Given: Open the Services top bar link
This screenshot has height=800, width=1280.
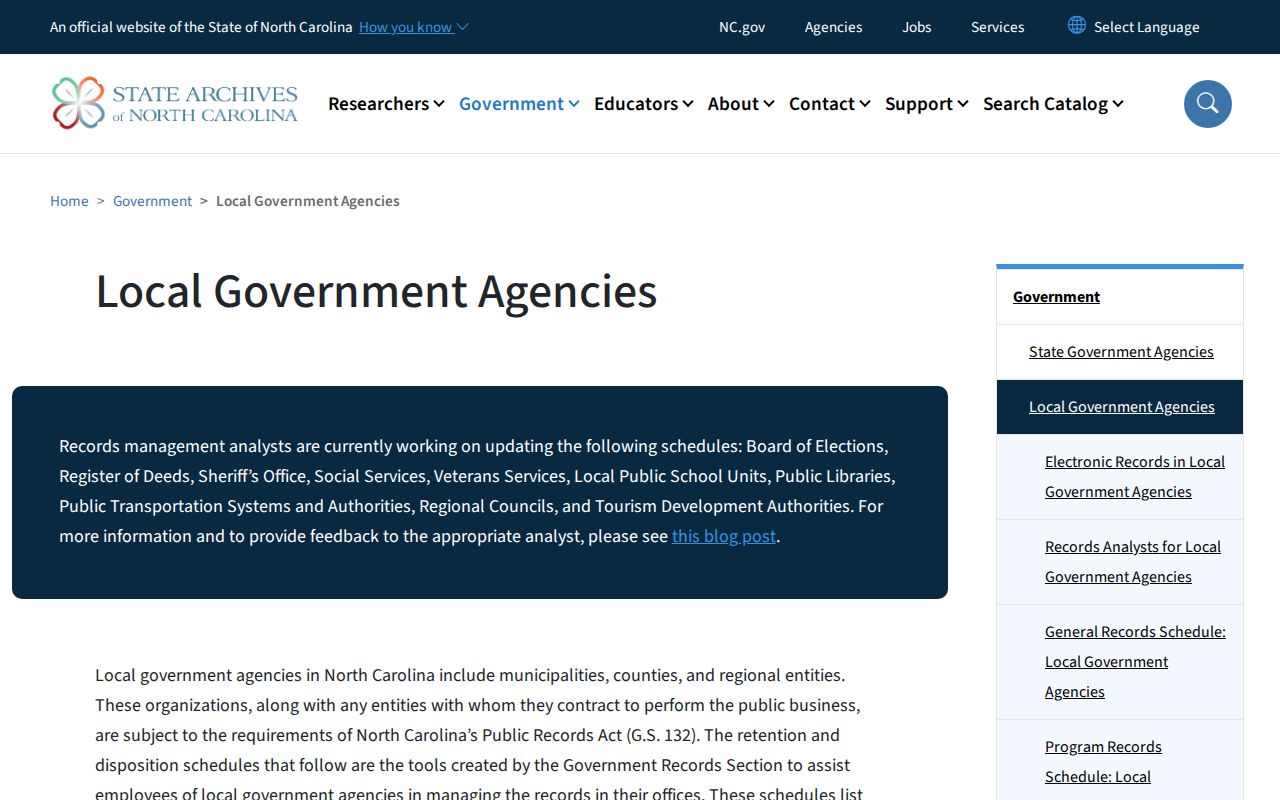Looking at the screenshot, I should click(x=997, y=27).
